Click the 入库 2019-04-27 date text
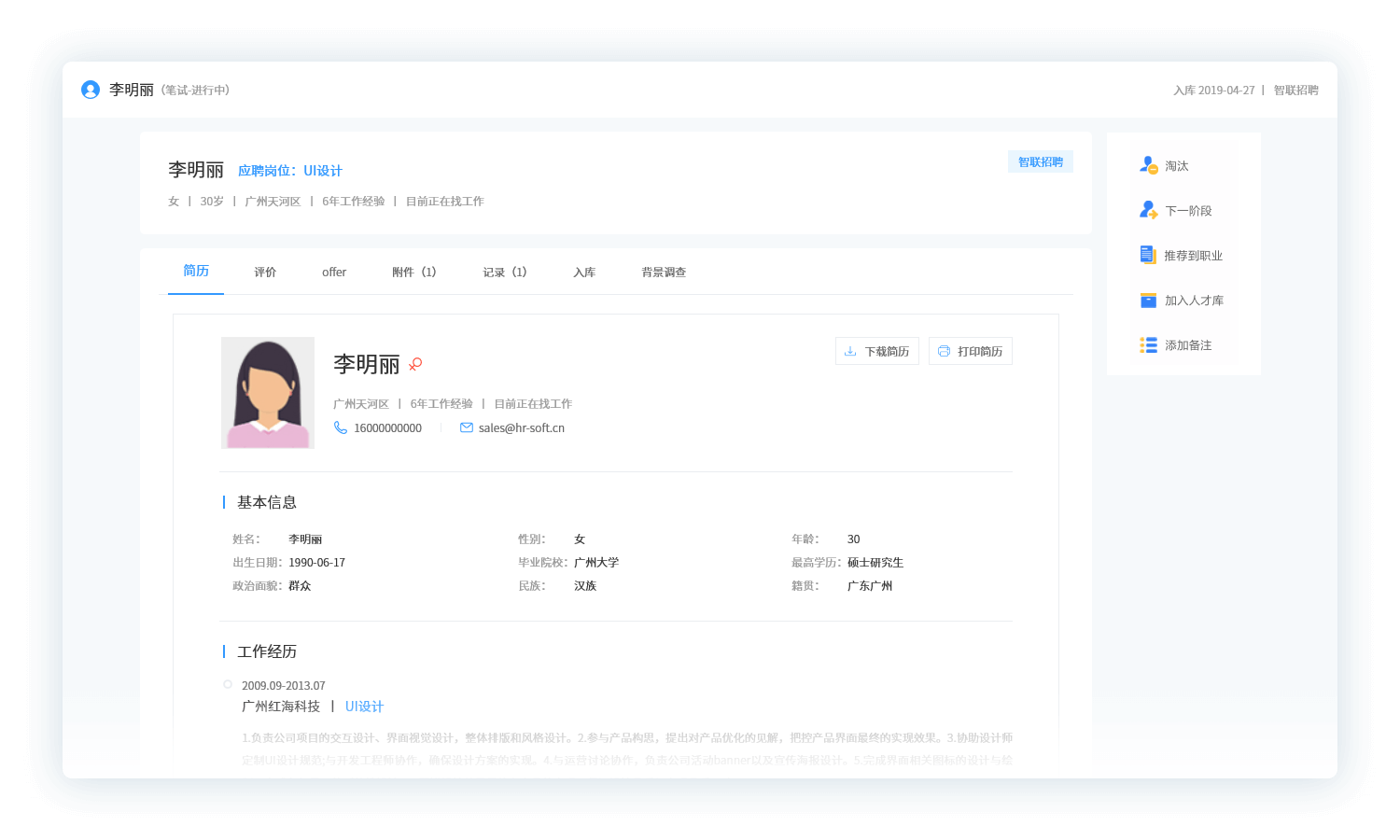Viewport: 1400px width, 840px height. [x=1214, y=91]
